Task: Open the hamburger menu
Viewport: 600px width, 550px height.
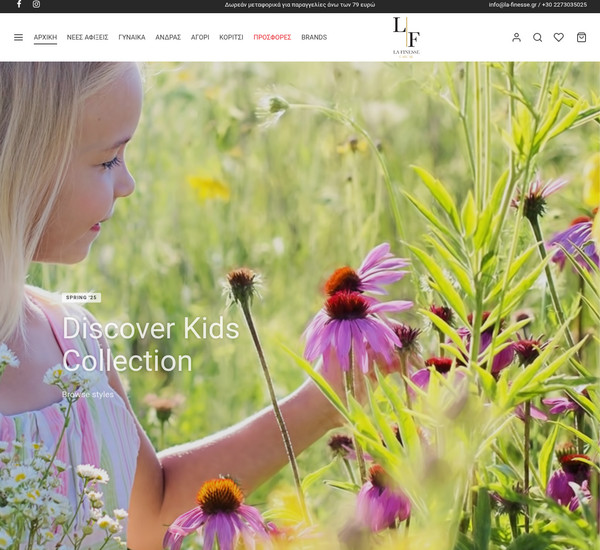Action: [x=18, y=37]
